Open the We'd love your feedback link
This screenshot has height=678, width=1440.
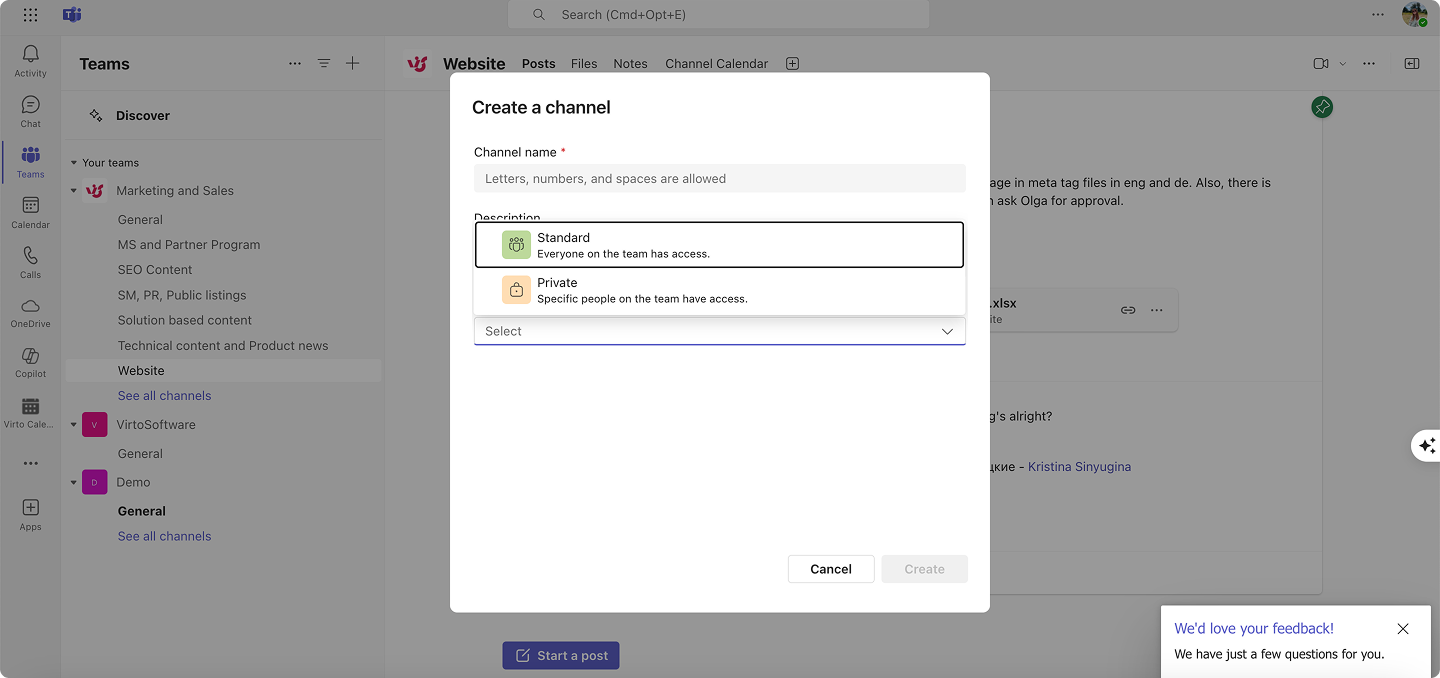point(1254,629)
